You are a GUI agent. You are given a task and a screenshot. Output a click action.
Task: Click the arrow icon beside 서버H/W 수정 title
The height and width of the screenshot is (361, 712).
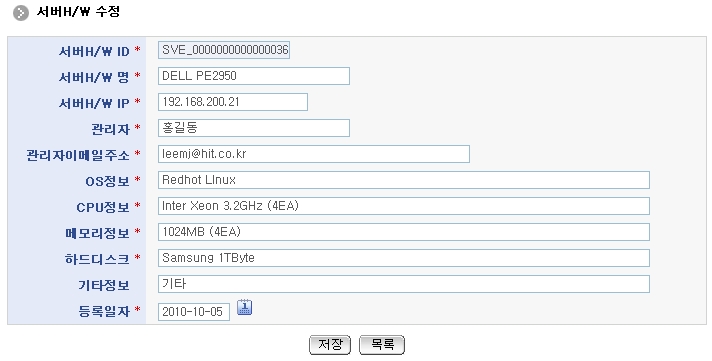point(21,13)
